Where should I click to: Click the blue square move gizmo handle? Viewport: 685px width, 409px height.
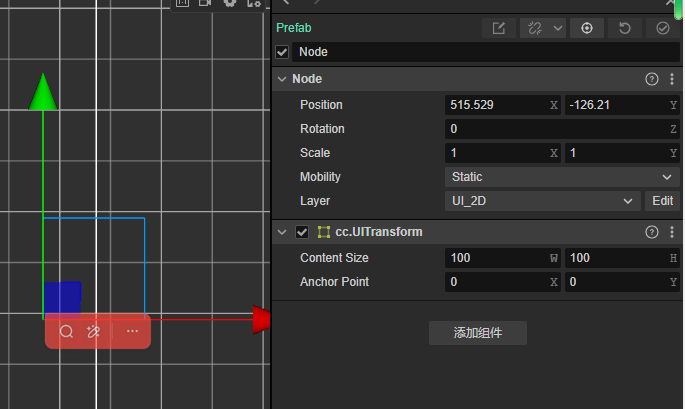62,297
